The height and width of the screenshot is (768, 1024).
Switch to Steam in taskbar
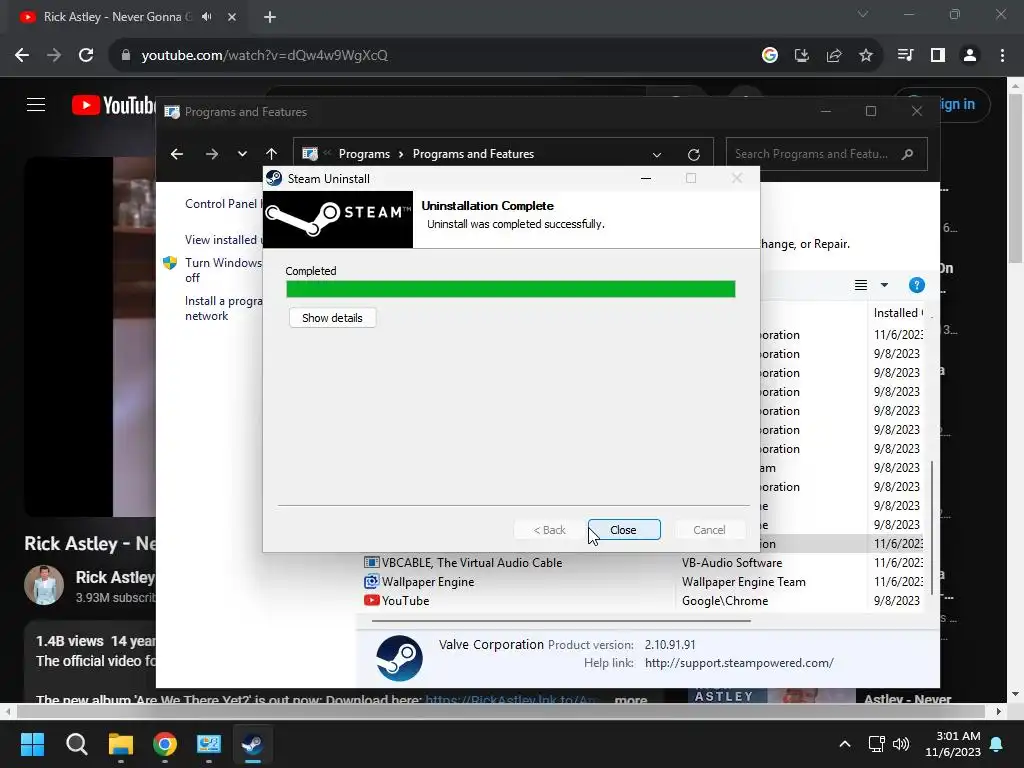(x=253, y=744)
